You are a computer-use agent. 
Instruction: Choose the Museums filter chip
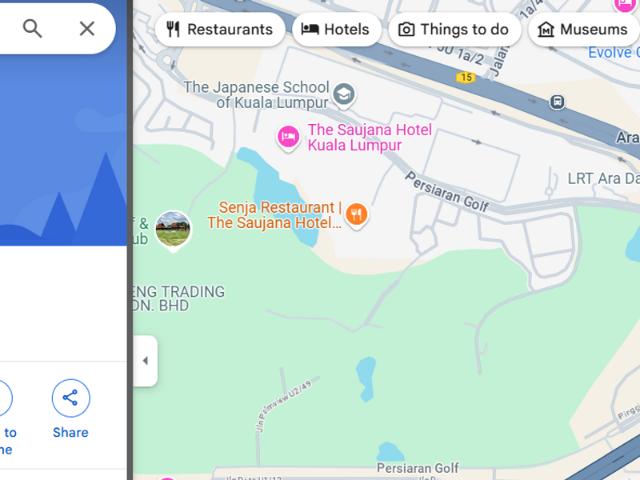click(x=584, y=29)
